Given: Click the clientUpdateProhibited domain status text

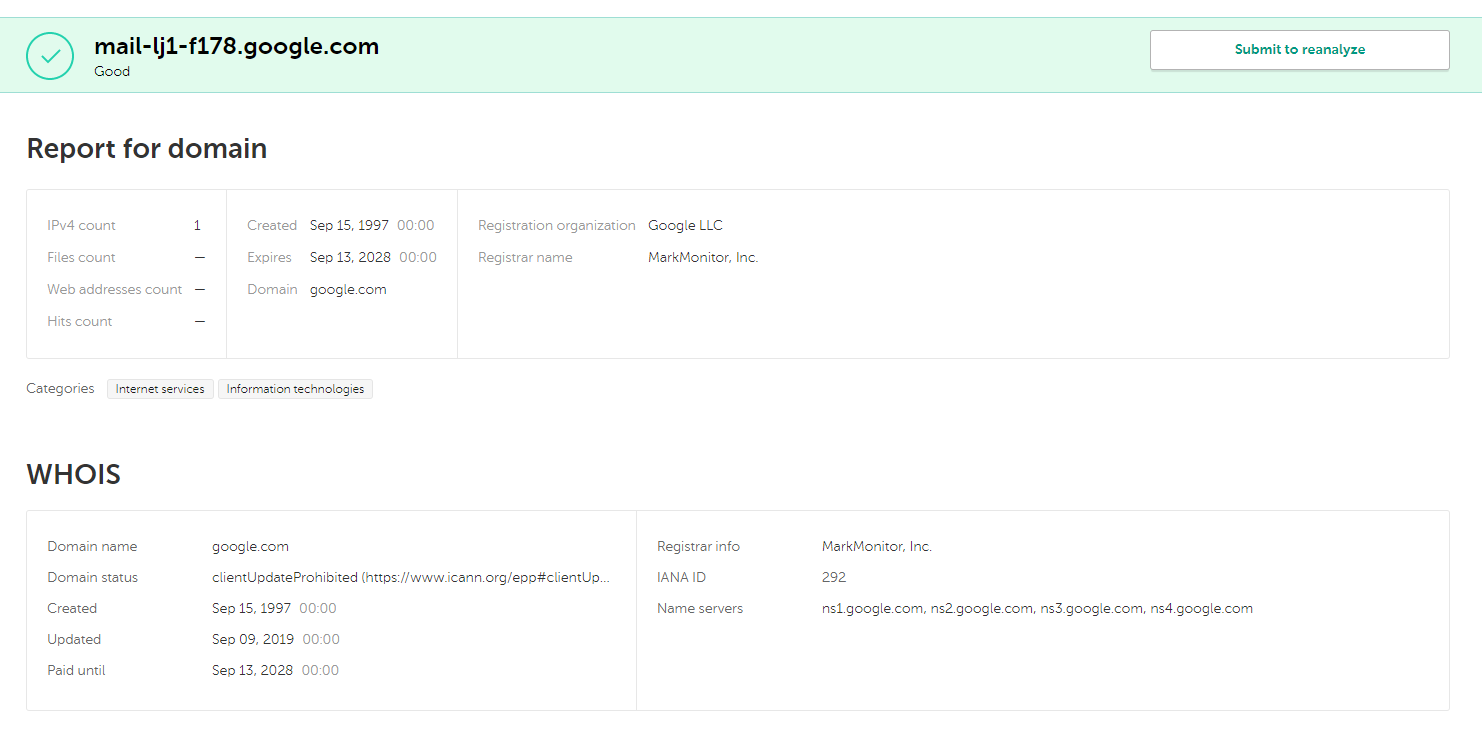Looking at the screenshot, I should coord(411,578).
